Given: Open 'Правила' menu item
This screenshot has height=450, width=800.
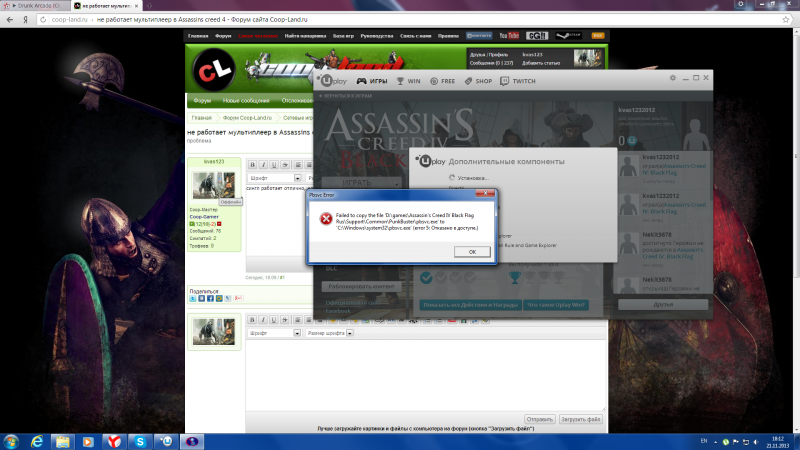Looking at the screenshot, I should point(448,36).
